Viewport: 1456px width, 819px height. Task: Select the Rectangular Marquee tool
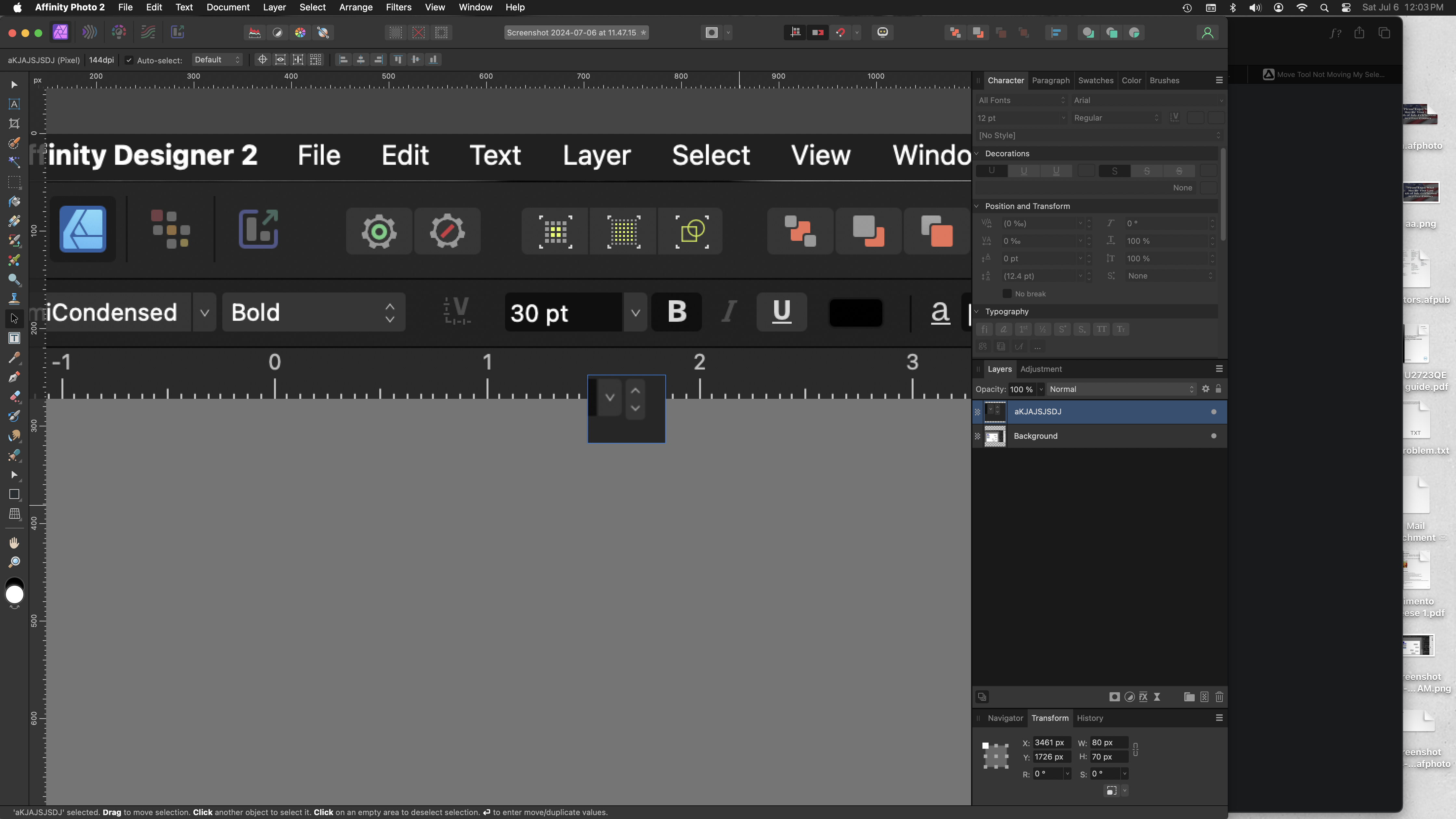(14, 182)
